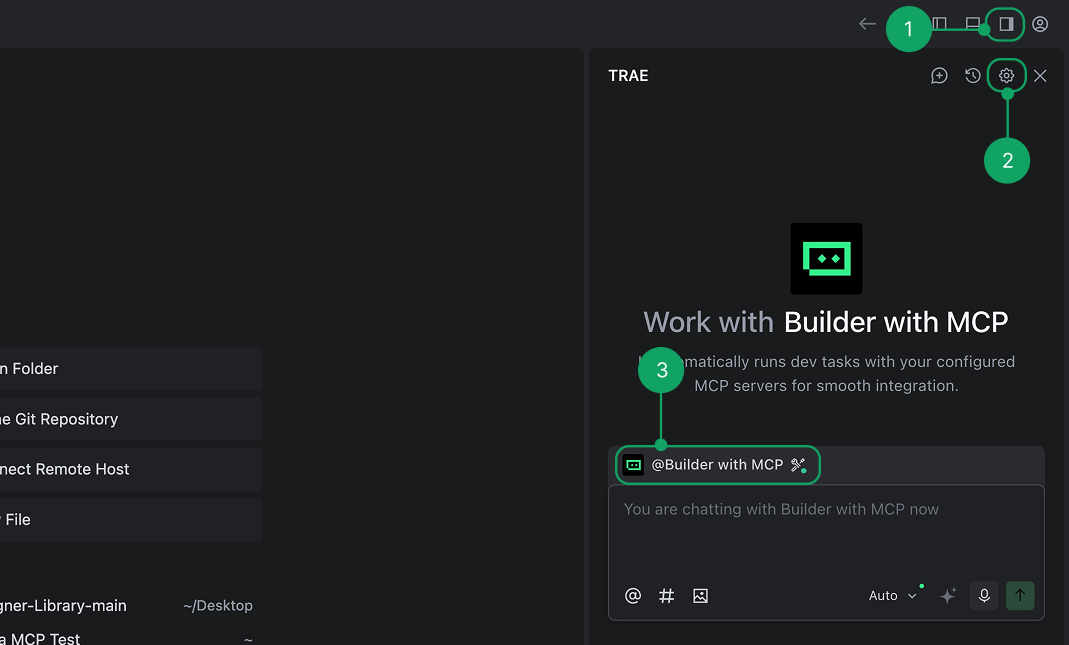Click the sparkle prompt optimize icon
This screenshot has width=1069, height=645.
click(x=948, y=596)
